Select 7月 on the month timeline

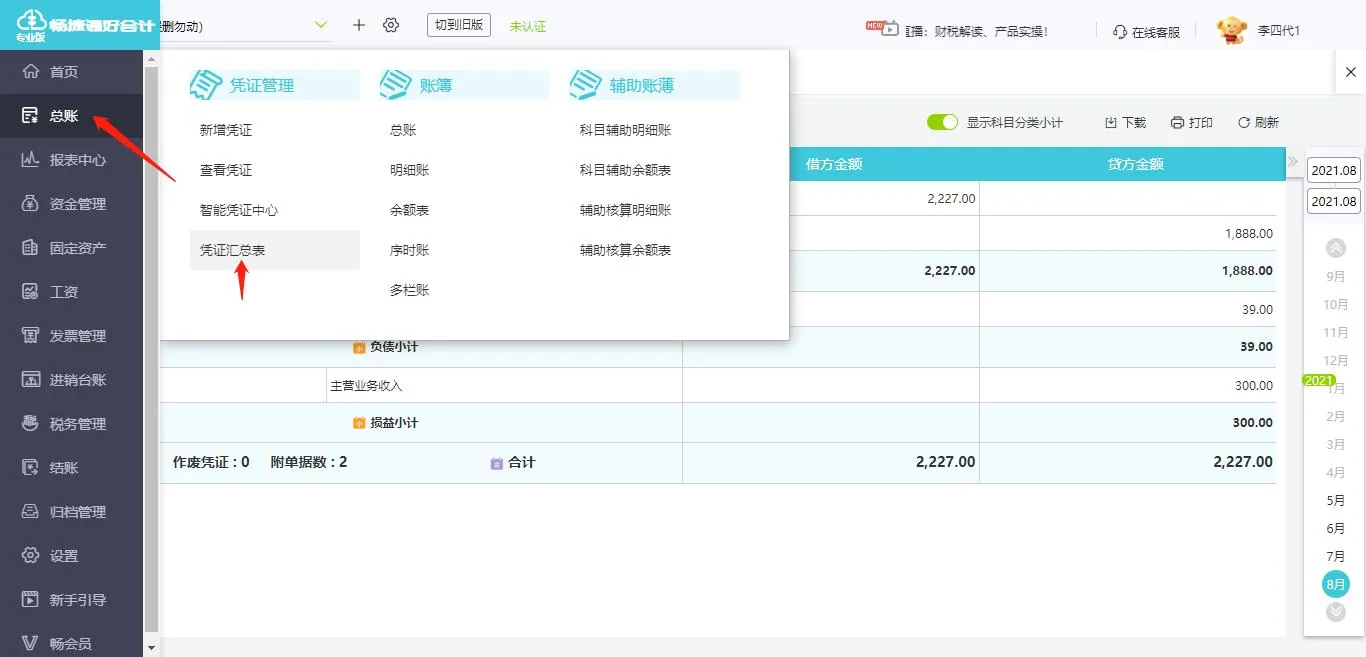[x=1336, y=556]
